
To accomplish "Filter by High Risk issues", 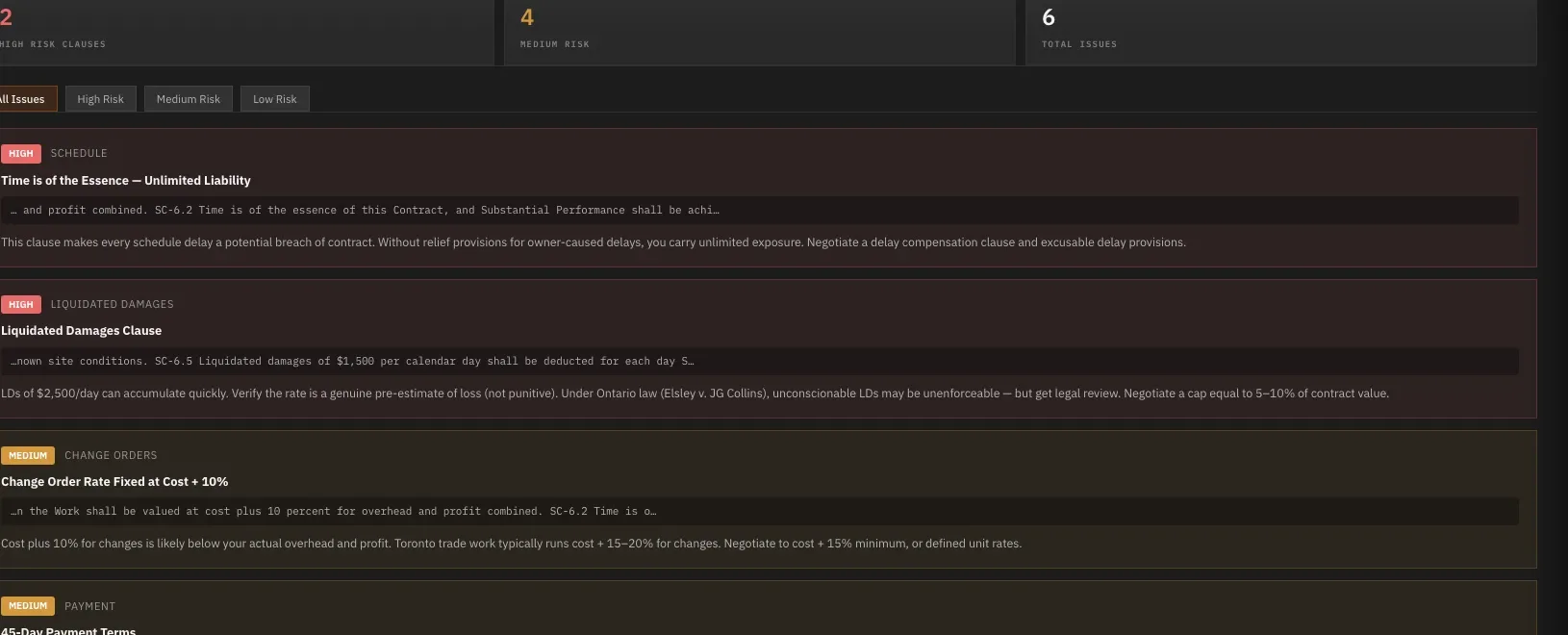I will click(100, 99).
